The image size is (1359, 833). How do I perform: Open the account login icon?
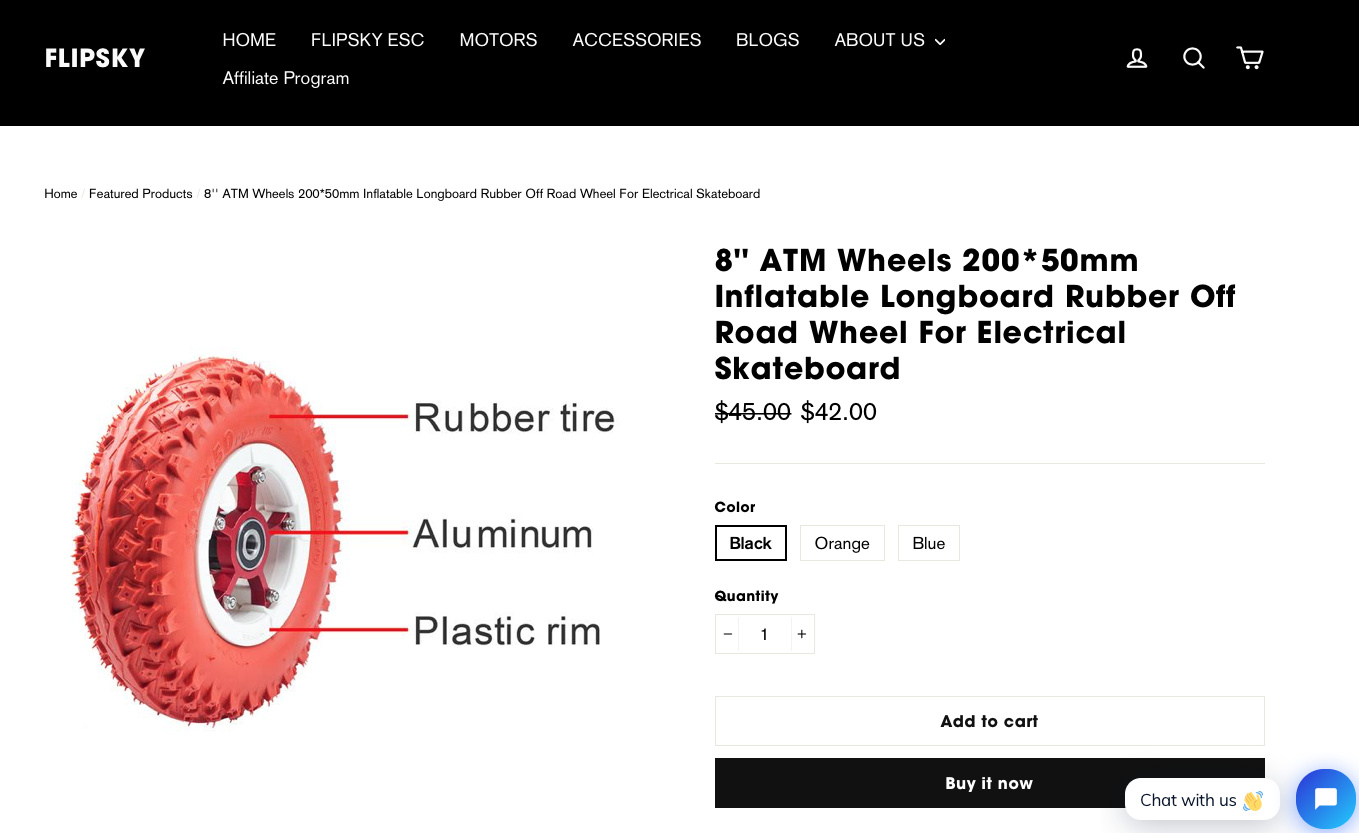(1137, 58)
